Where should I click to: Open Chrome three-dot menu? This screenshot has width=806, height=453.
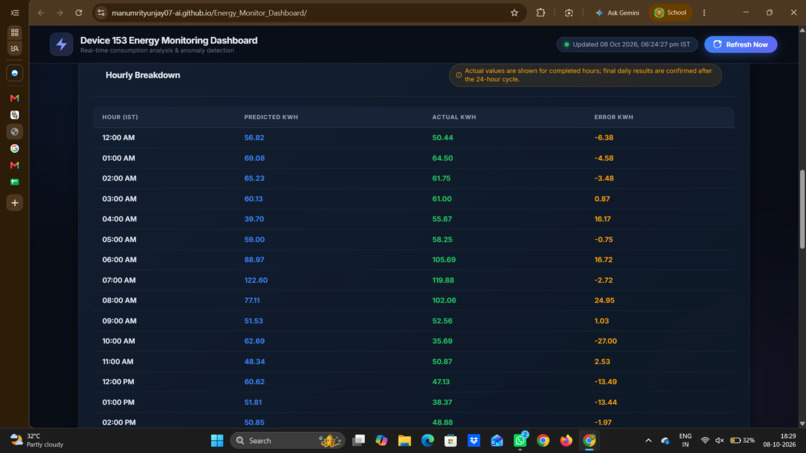pyautogui.click(x=704, y=13)
